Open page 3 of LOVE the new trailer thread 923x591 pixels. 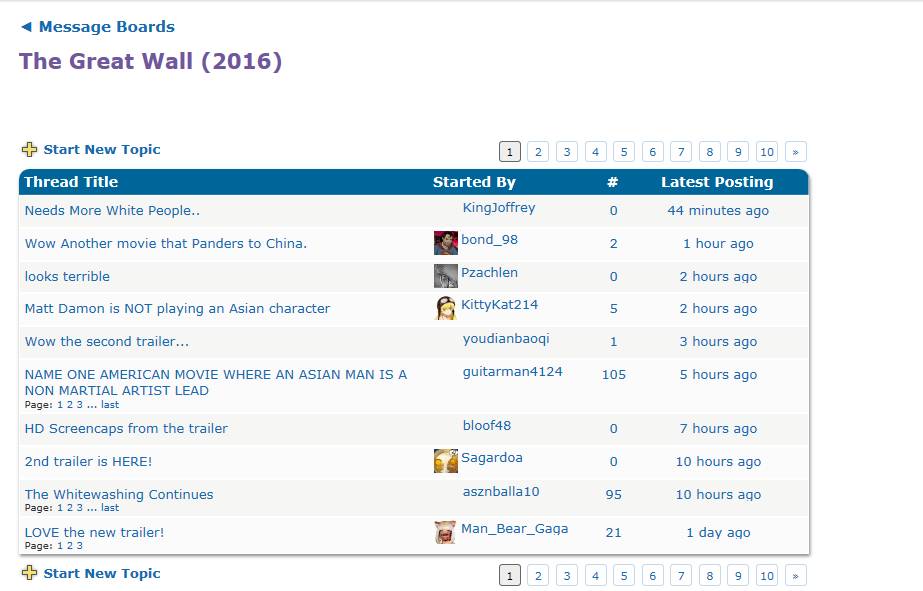click(79, 546)
